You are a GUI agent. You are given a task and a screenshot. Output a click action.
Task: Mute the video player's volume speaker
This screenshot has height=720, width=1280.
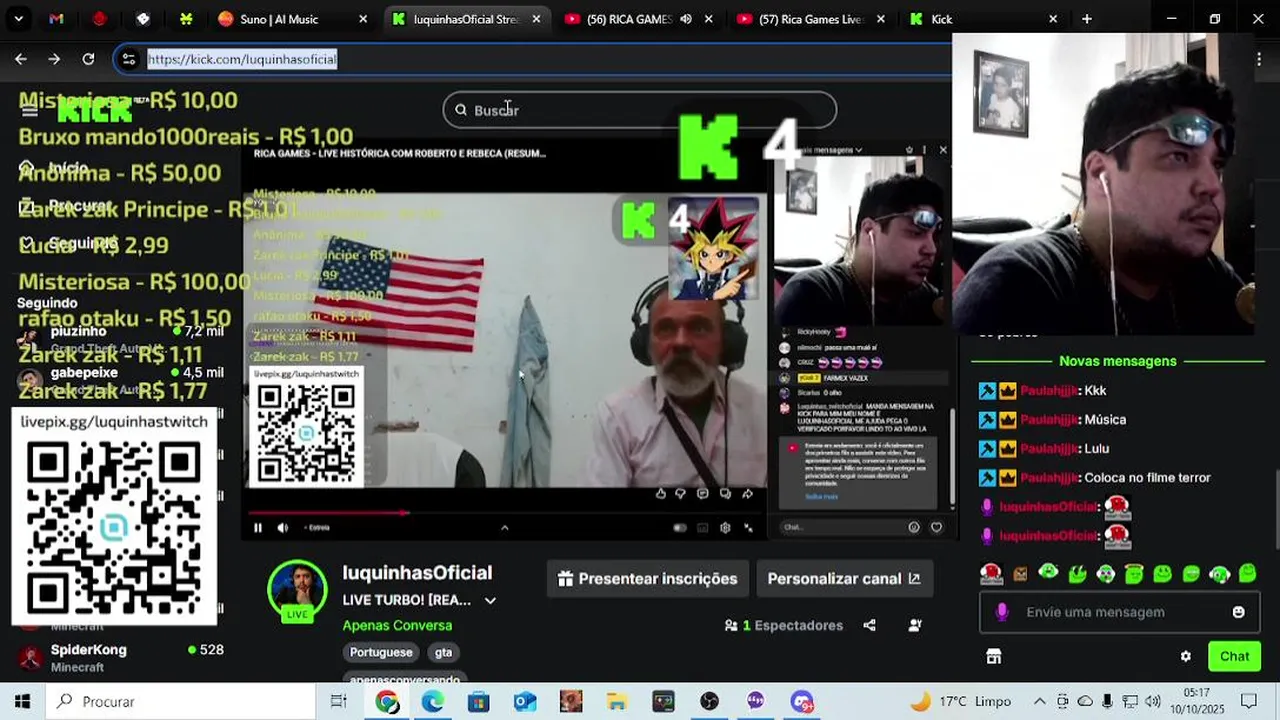pyautogui.click(x=283, y=528)
